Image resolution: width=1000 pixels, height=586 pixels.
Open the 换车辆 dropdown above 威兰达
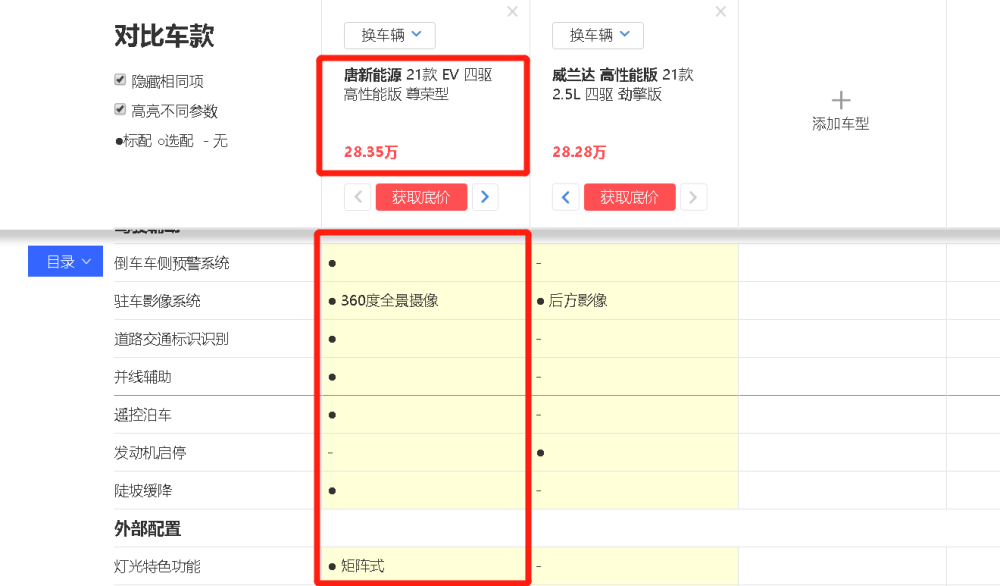(x=598, y=35)
